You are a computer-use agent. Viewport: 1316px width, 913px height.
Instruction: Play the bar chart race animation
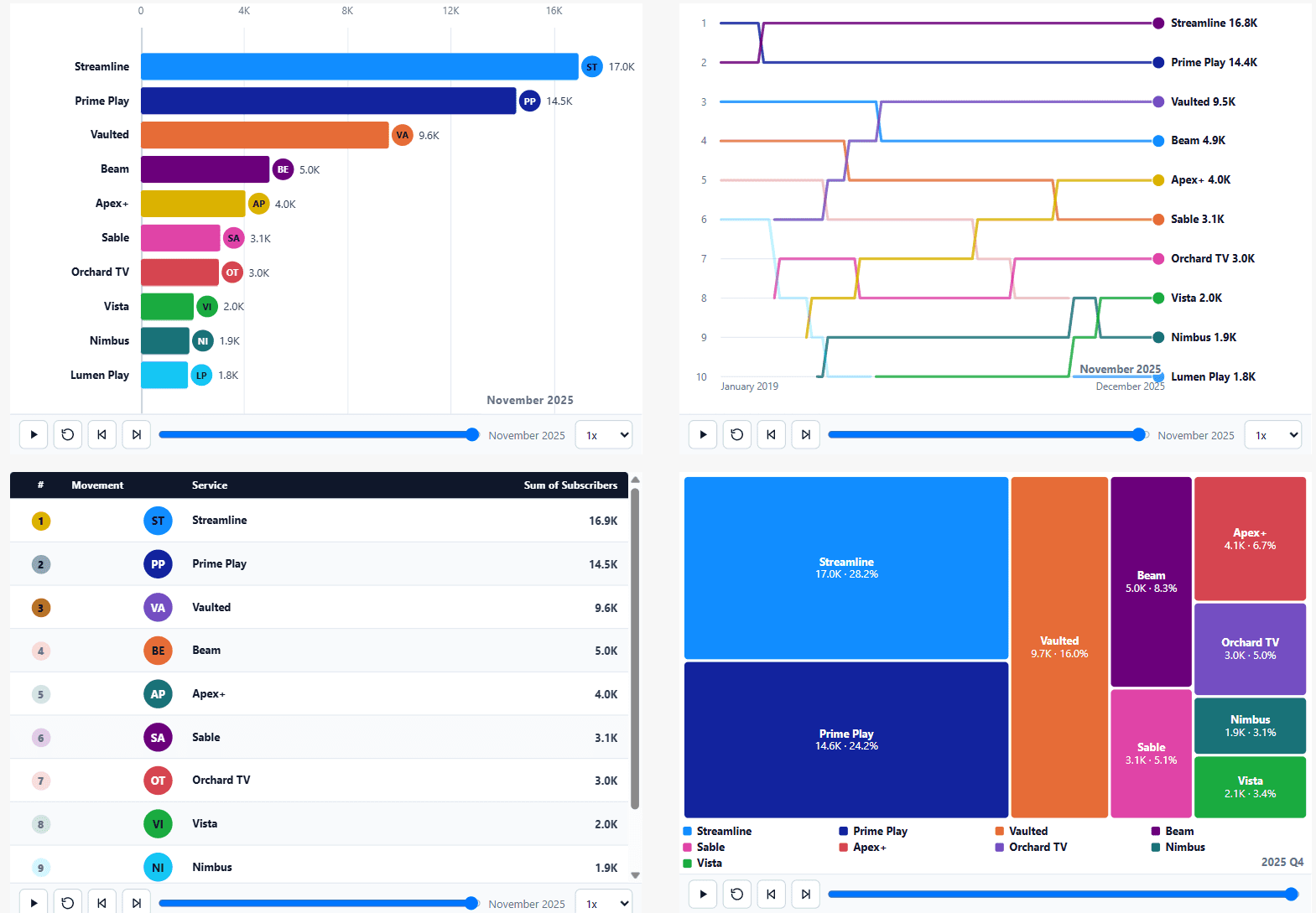34,434
